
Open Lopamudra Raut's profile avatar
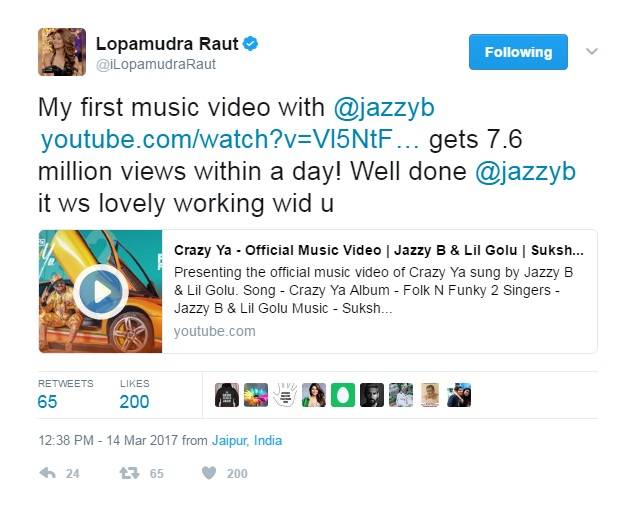(62, 52)
